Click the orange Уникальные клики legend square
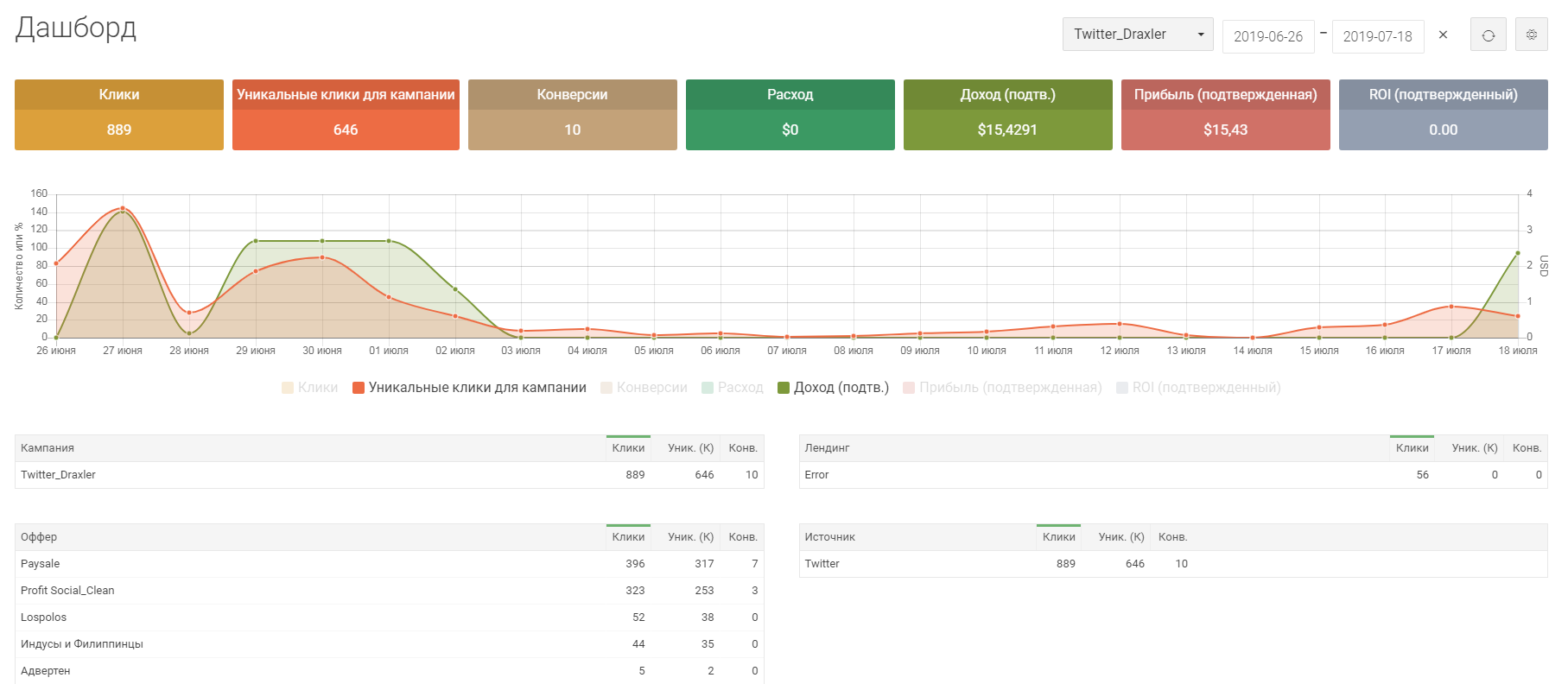The image size is (1568, 684). tap(359, 388)
